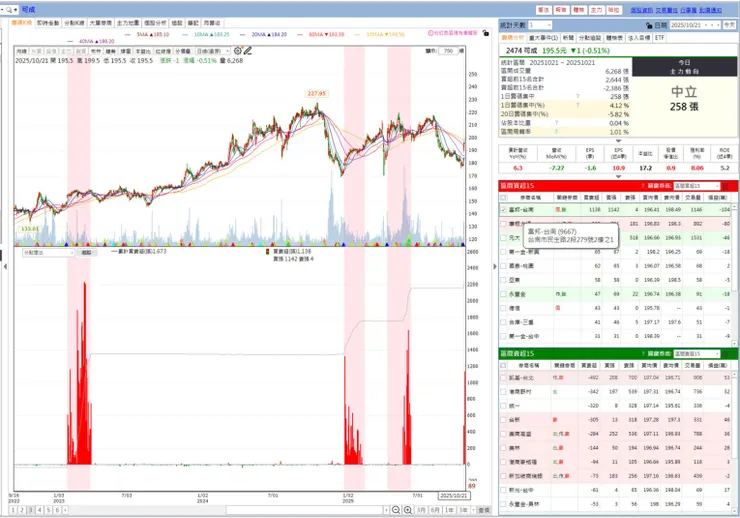
Task: Tick the select-all checkbox in 區間買超15 table
Action: (504, 198)
